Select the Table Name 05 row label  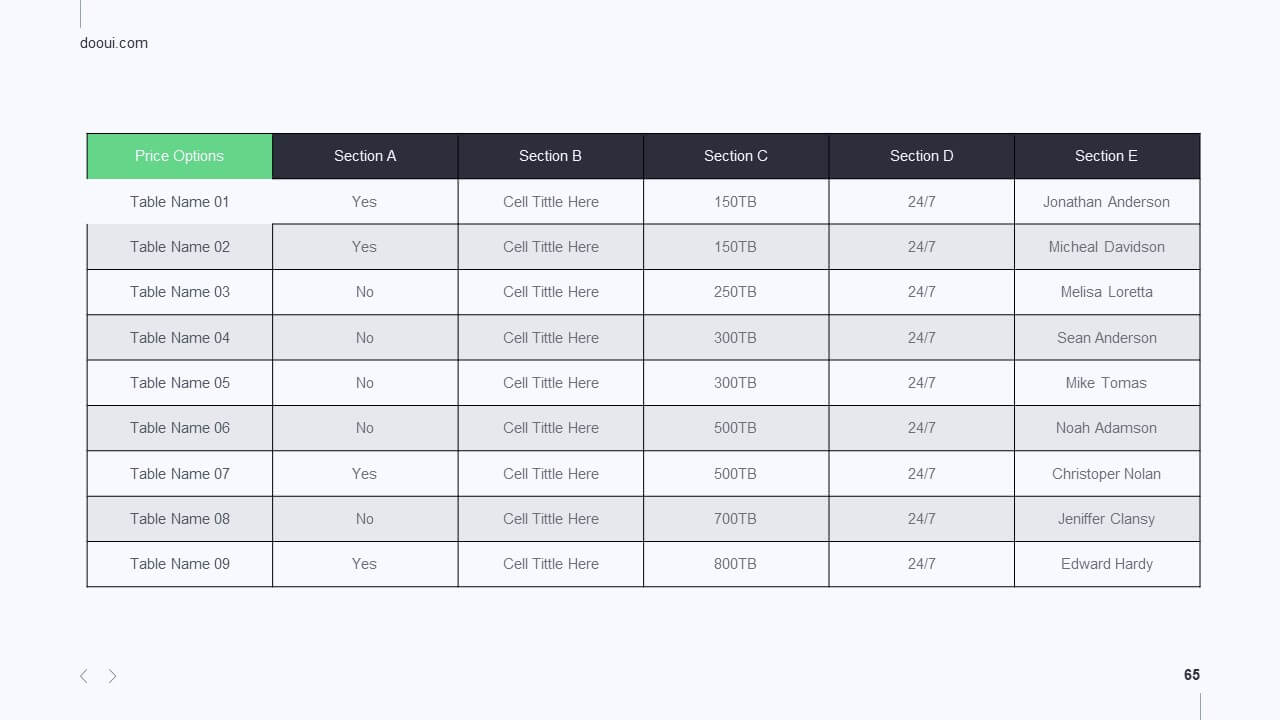click(x=180, y=383)
